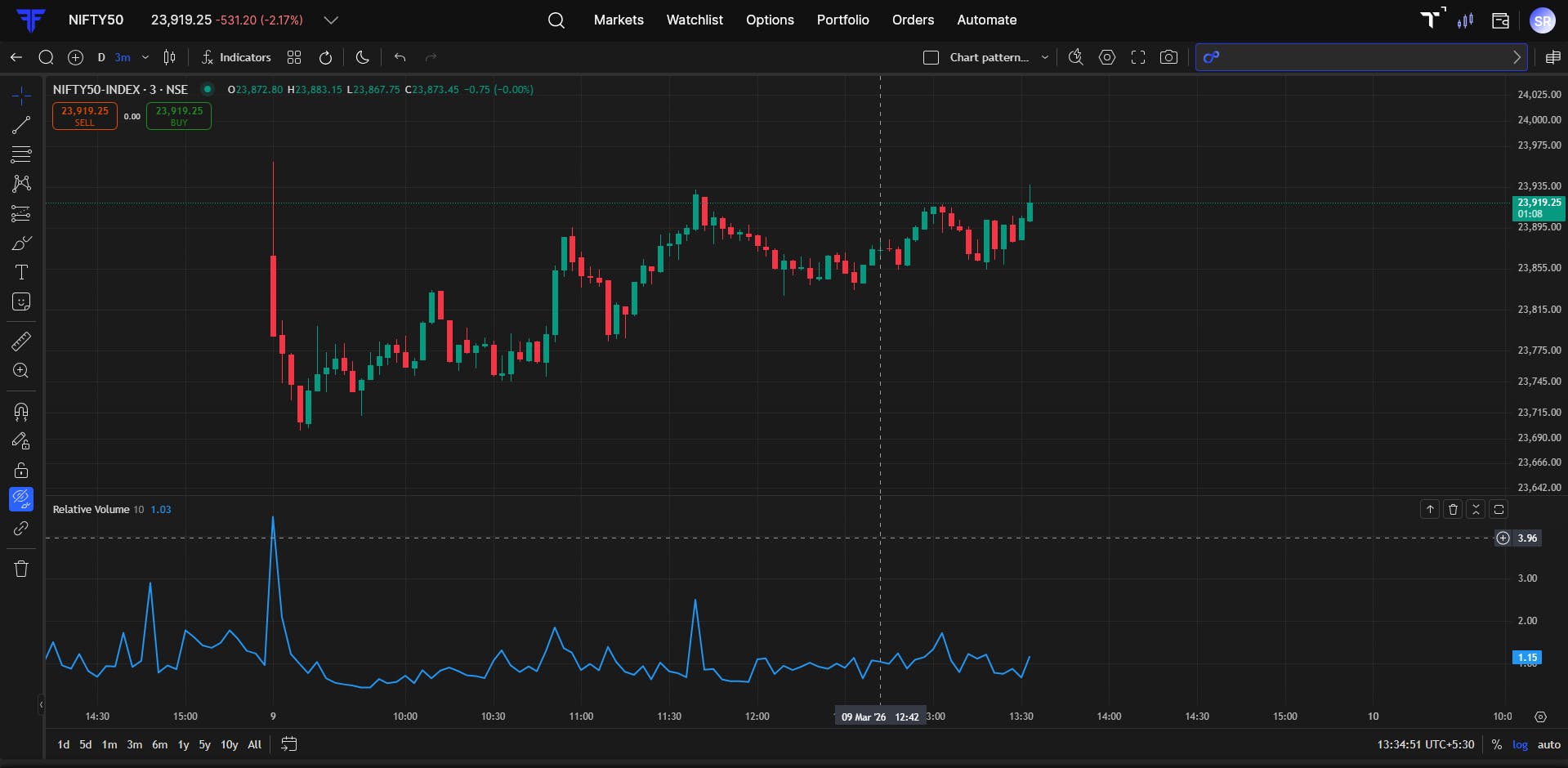Click the magnet mode icon
The width and height of the screenshot is (1568, 768).
[x=21, y=411]
